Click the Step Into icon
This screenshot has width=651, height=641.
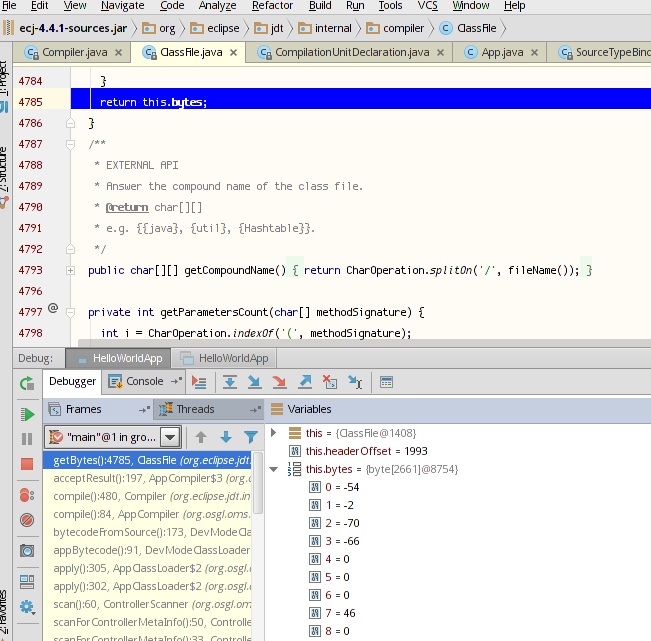pos(255,382)
